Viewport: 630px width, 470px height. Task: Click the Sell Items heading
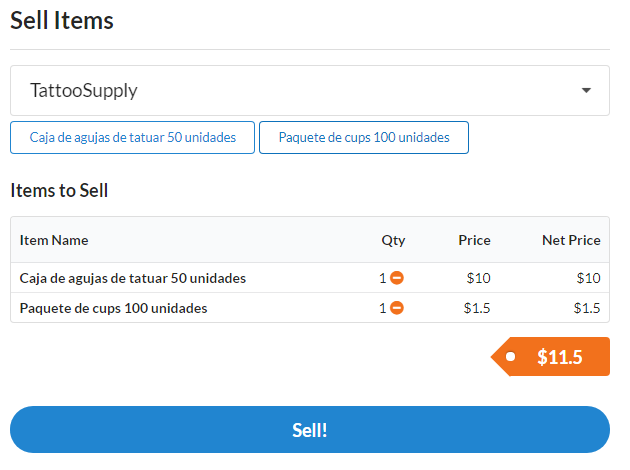pyautogui.click(x=62, y=20)
